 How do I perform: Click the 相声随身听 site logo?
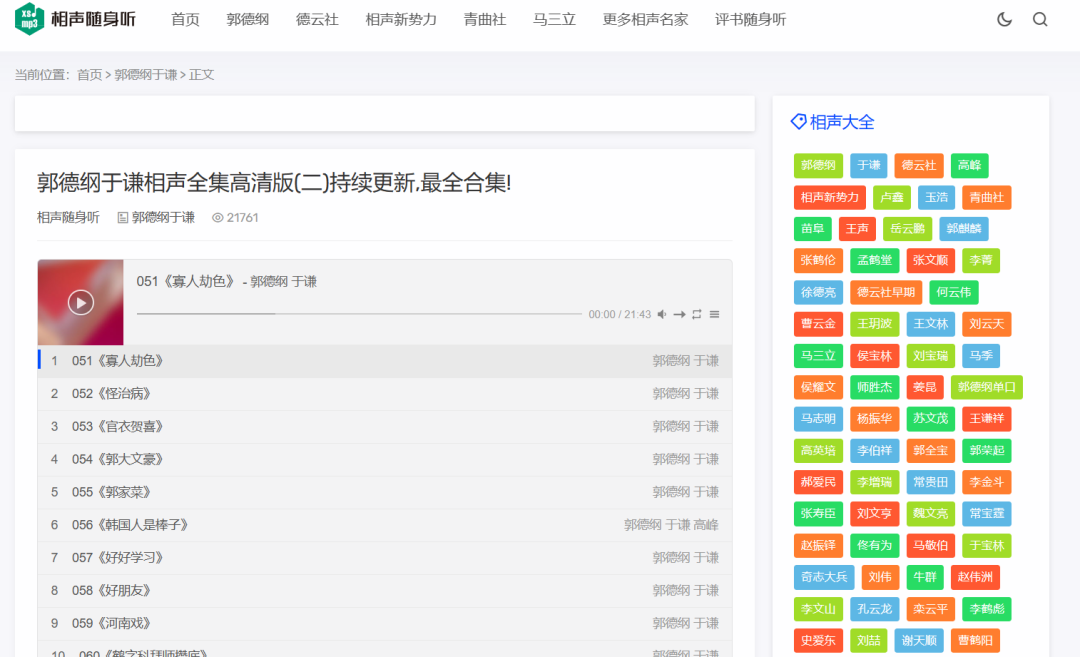[75, 19]
